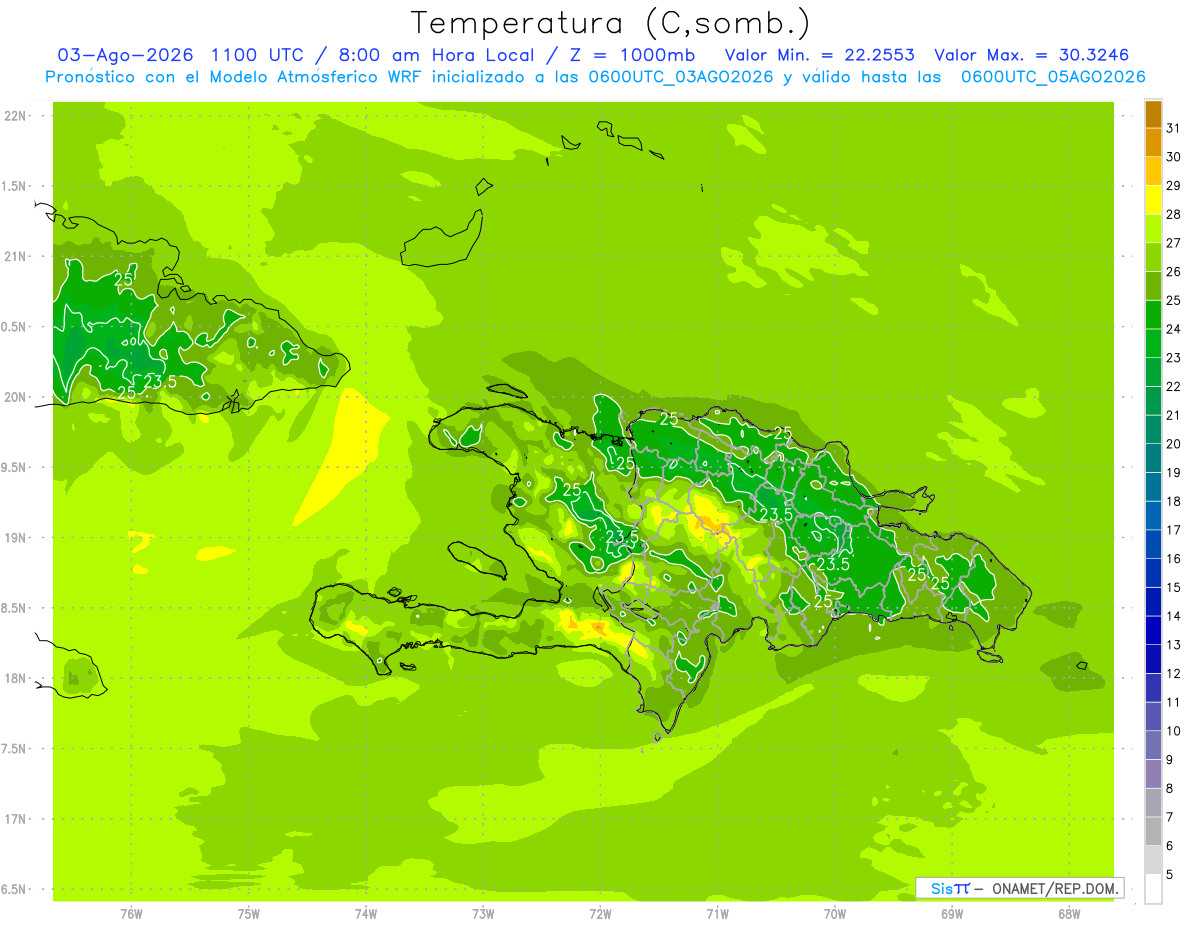Click the colorbar label "28"
This screenshot has width=1200, height=927.
coord(1174,214)
